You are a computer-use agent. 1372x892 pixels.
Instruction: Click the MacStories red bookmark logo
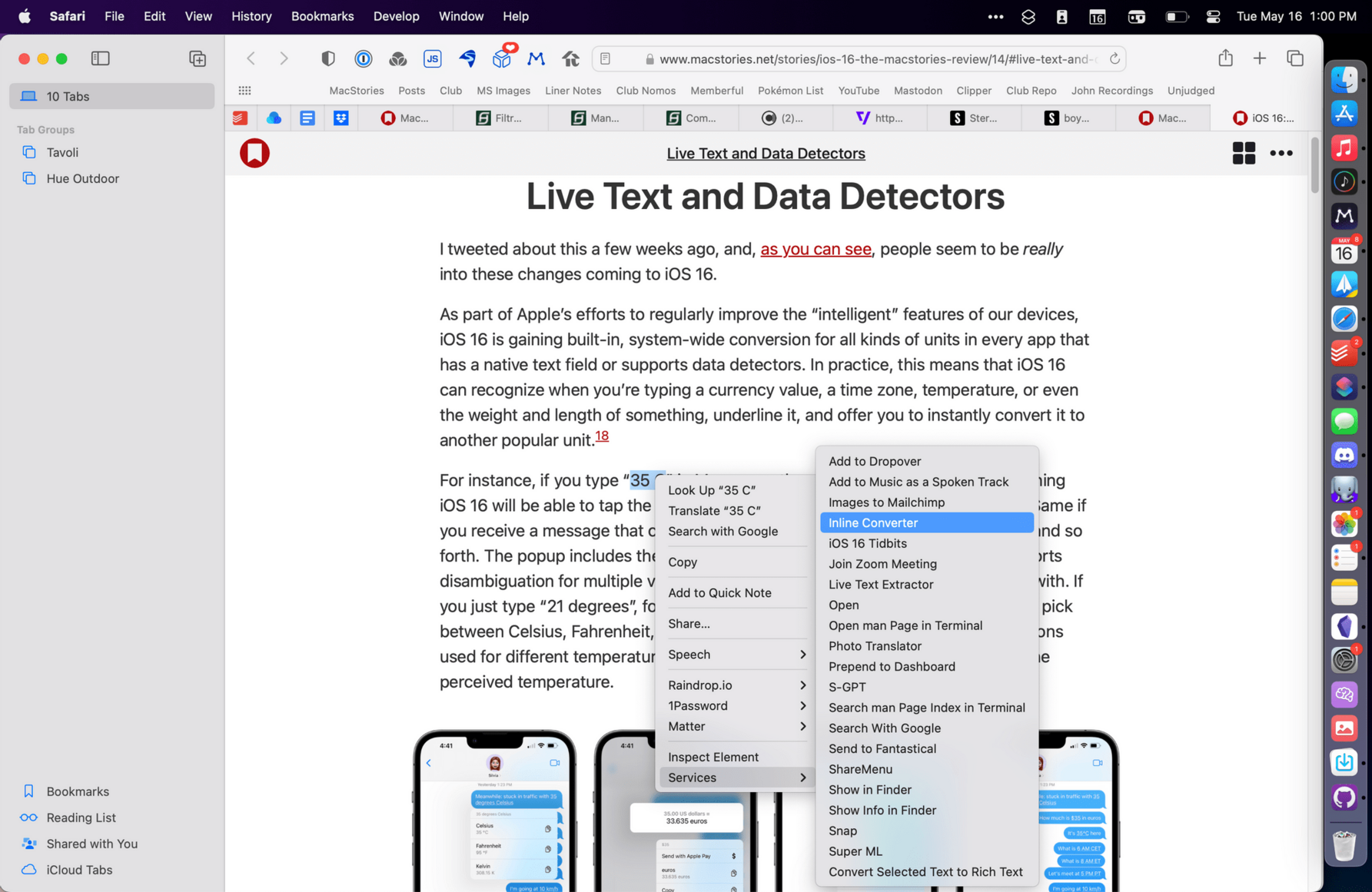[254, 153]
